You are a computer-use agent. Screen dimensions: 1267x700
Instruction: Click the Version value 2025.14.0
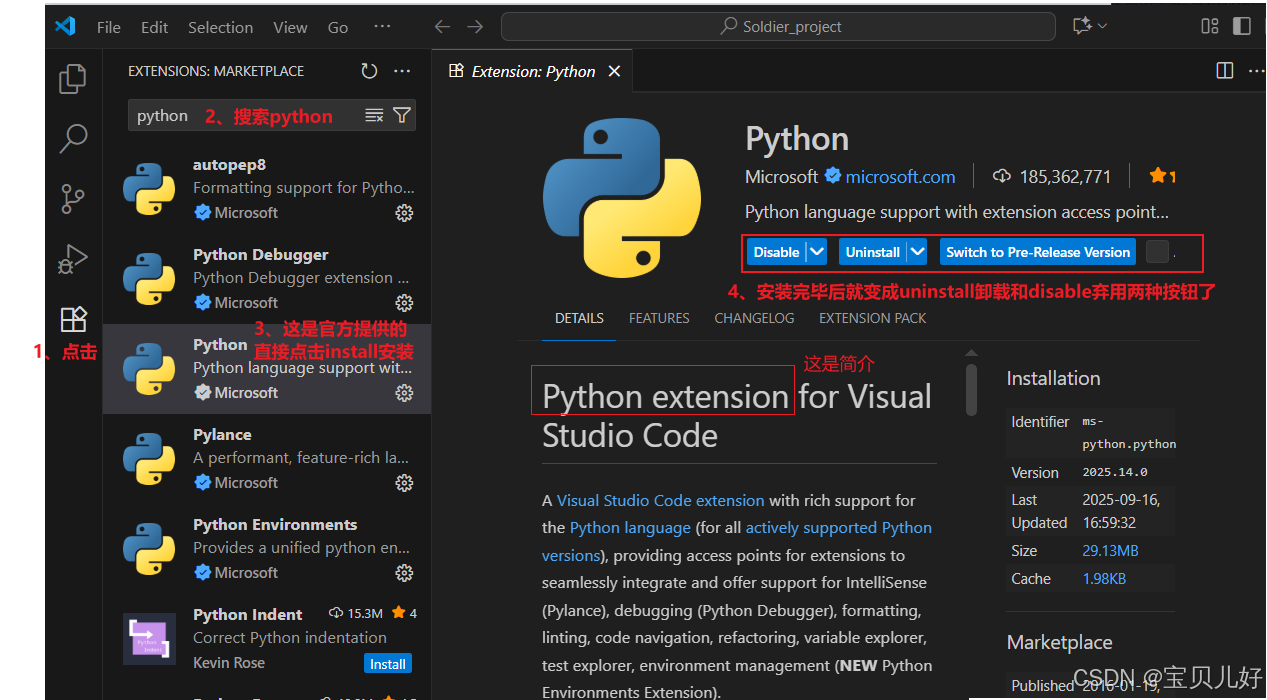[1115, 472]
